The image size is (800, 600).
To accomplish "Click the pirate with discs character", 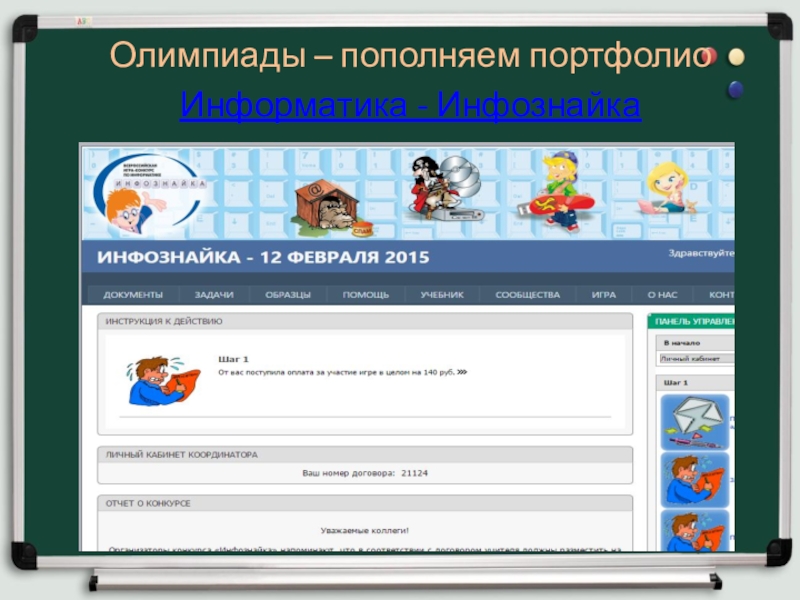I will pyautogui.click(x=445, y=187).
